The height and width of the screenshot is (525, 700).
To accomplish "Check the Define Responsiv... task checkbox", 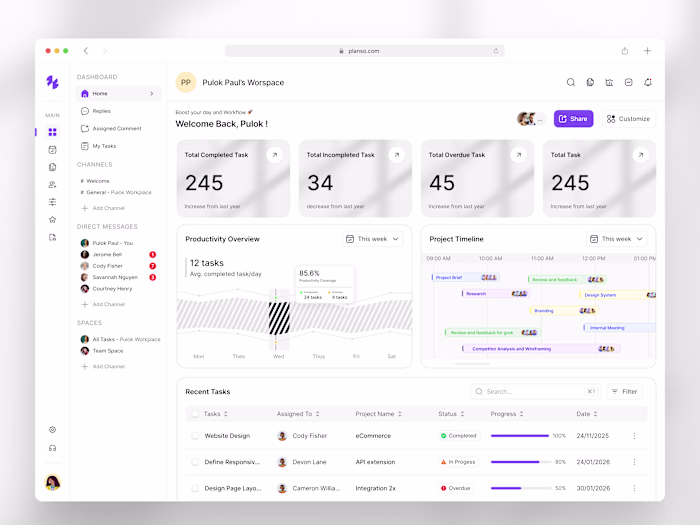I will (x=195, y=462).
